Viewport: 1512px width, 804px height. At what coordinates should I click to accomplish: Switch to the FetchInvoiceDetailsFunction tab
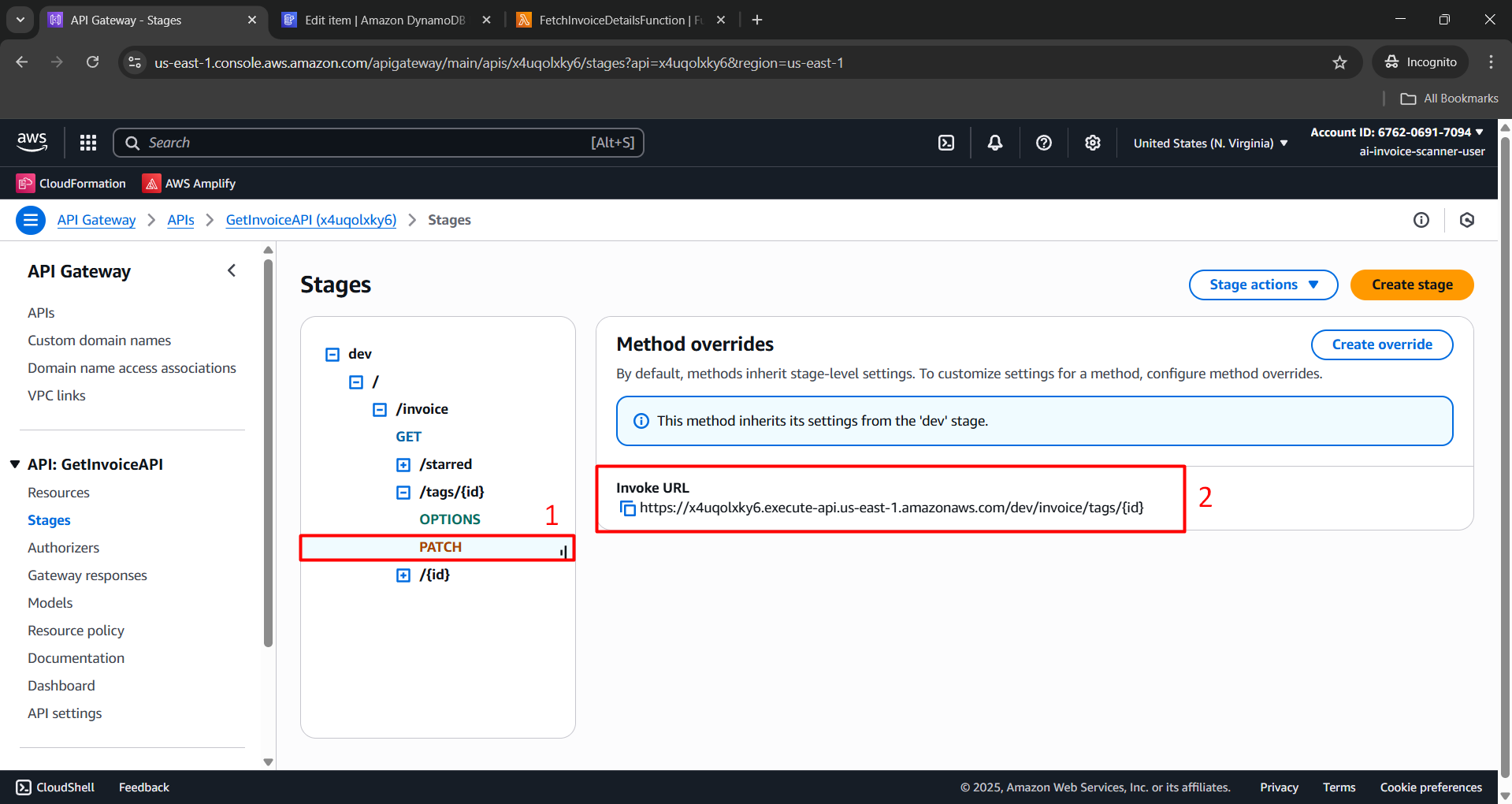[x=620, y=20]
